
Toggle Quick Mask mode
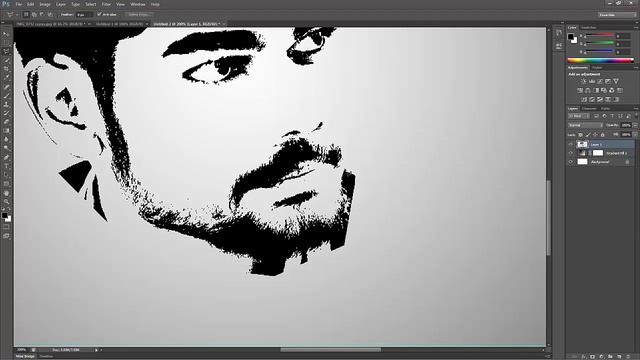(x=6, y=227)
